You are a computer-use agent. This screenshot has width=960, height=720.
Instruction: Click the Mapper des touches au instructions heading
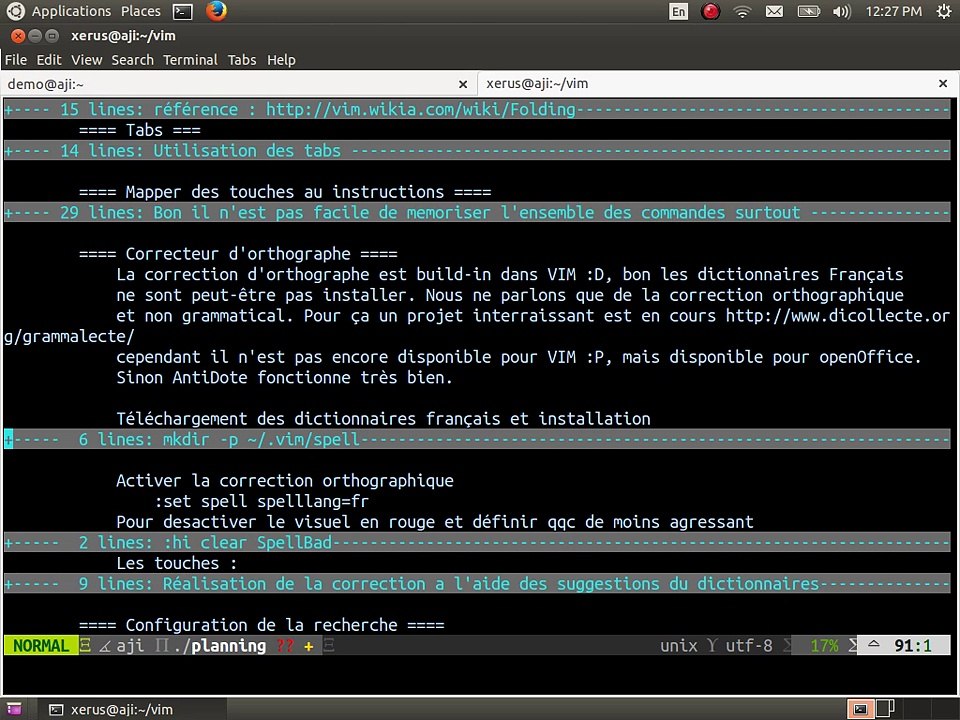285,192
